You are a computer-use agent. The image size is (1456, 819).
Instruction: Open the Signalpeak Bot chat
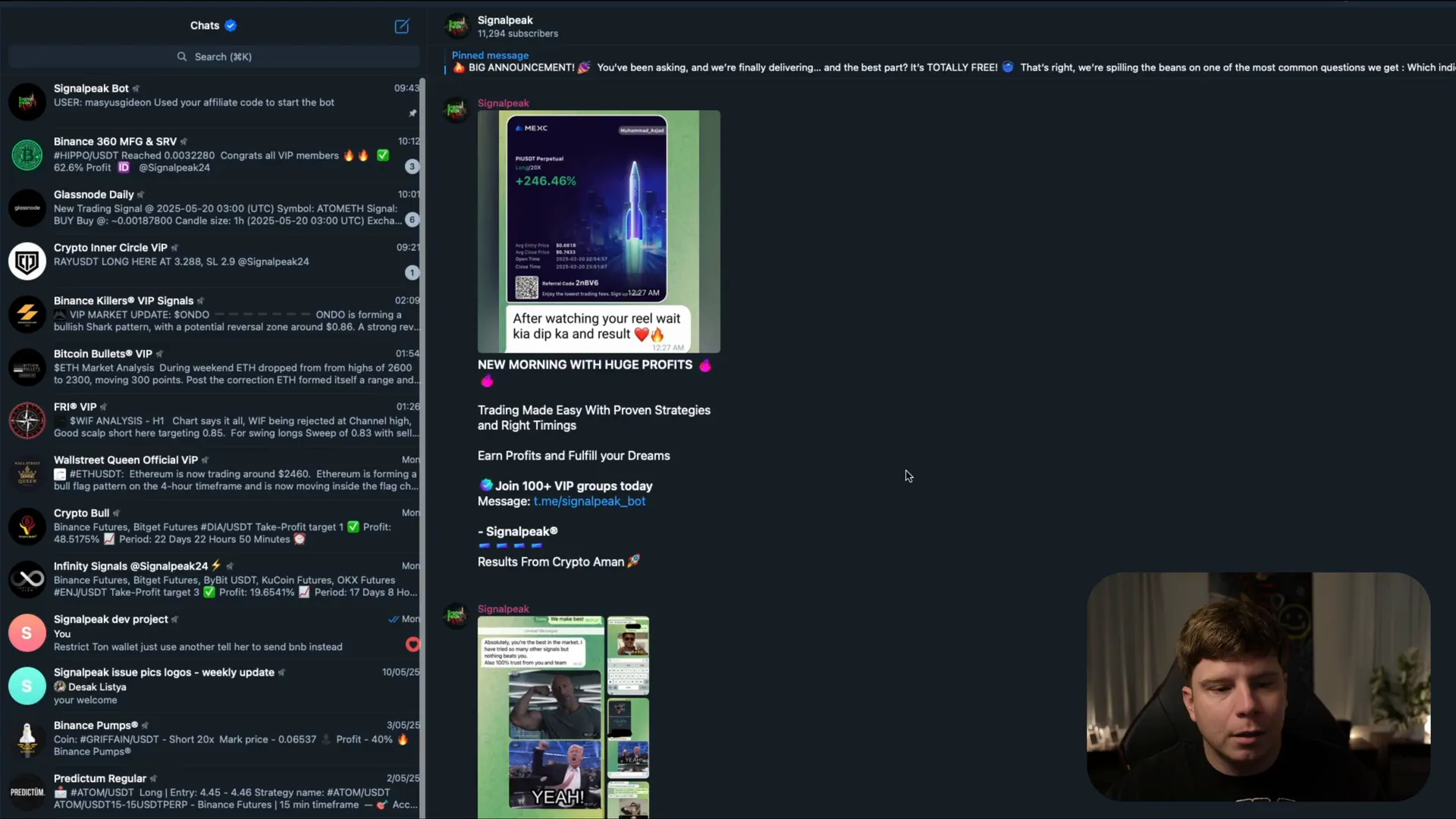pos(214,102)
